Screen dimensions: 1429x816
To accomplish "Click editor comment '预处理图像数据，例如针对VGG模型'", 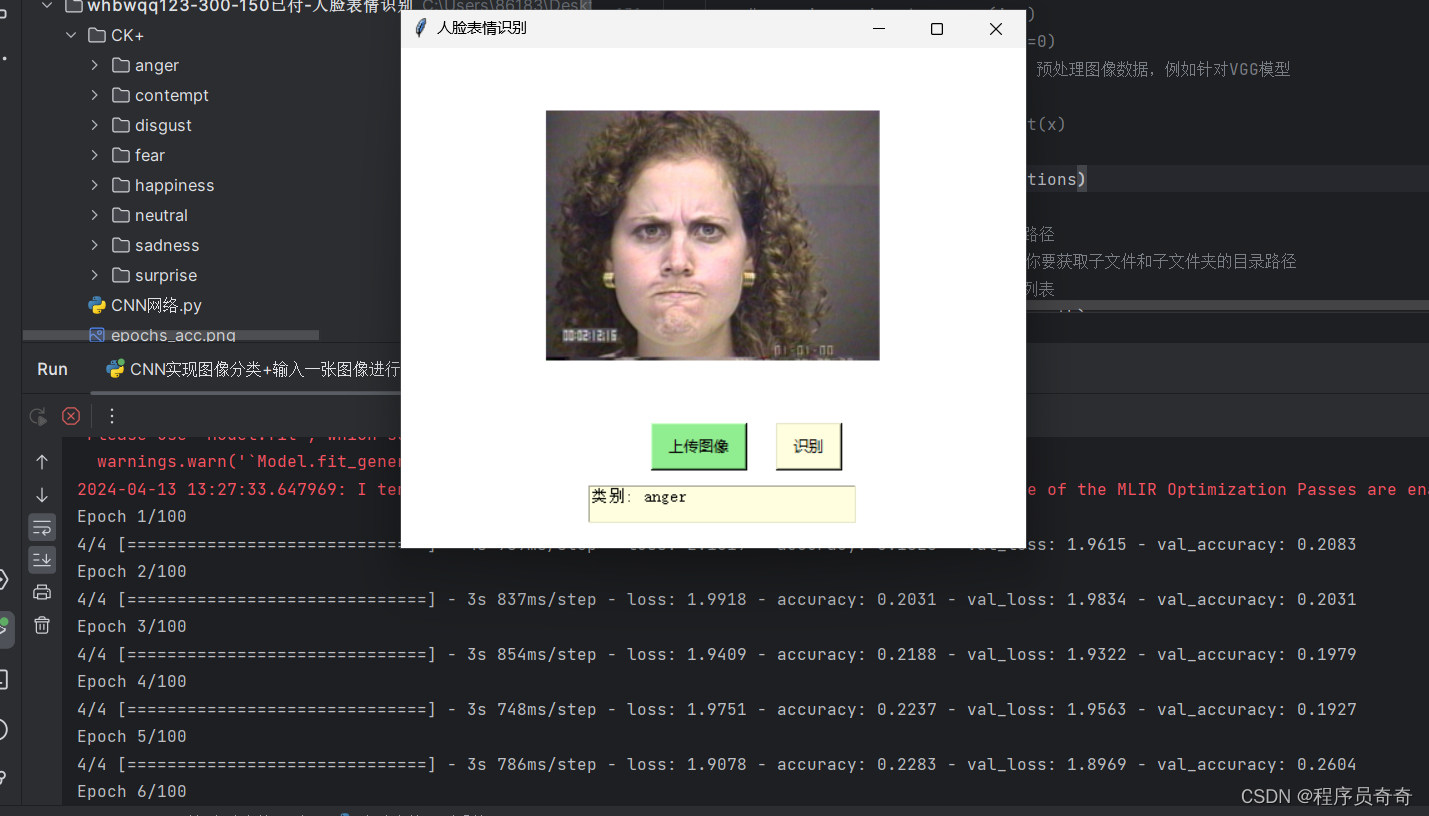I will [x=1163, y=69].
